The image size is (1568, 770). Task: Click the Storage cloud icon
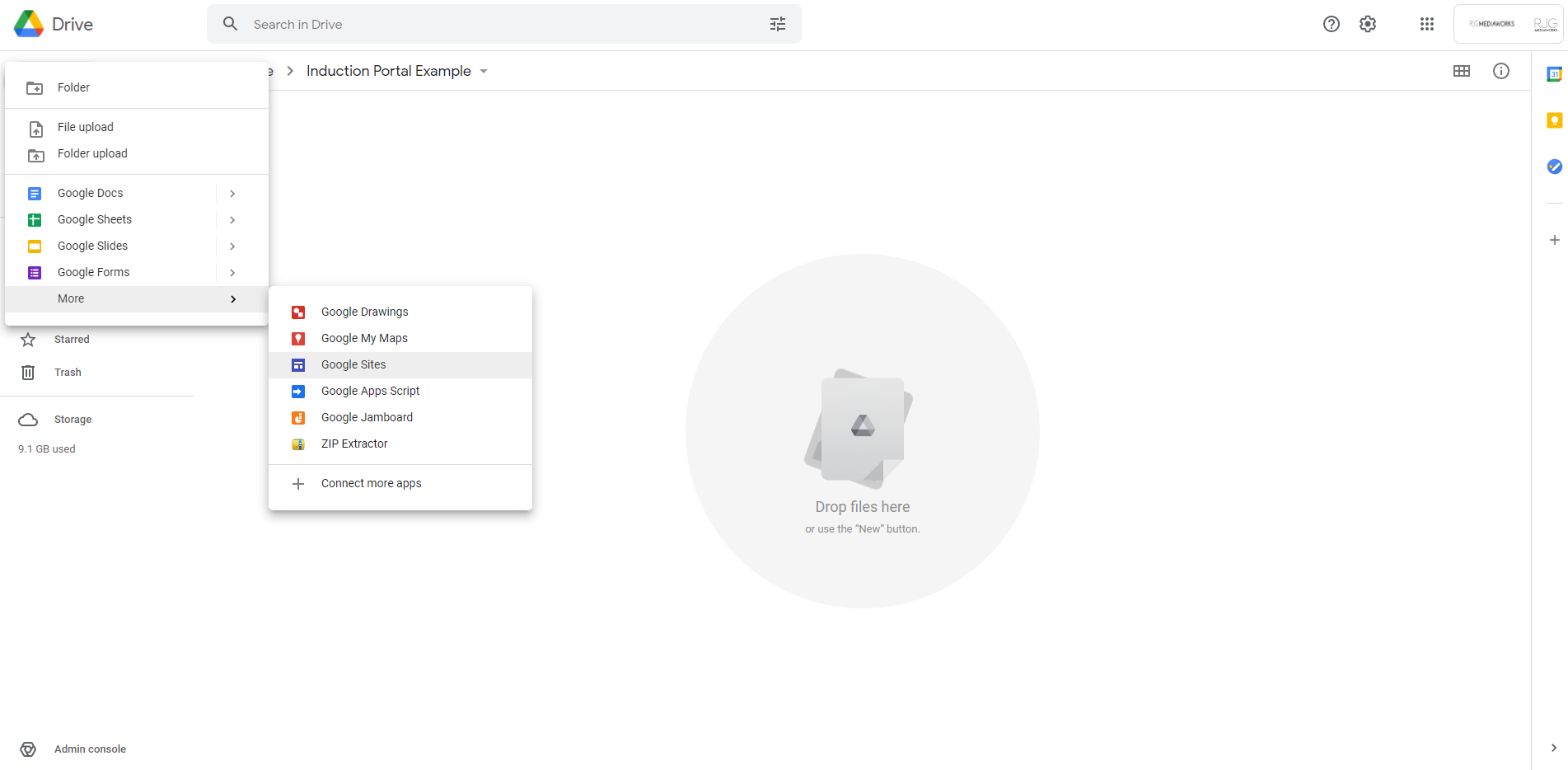click(x=28, y=420)
